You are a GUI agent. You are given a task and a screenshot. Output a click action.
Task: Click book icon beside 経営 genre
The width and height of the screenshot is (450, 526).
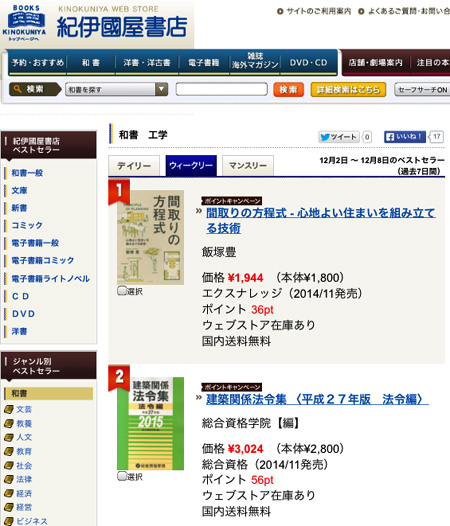pyautogui.click(x=8, y=508)
